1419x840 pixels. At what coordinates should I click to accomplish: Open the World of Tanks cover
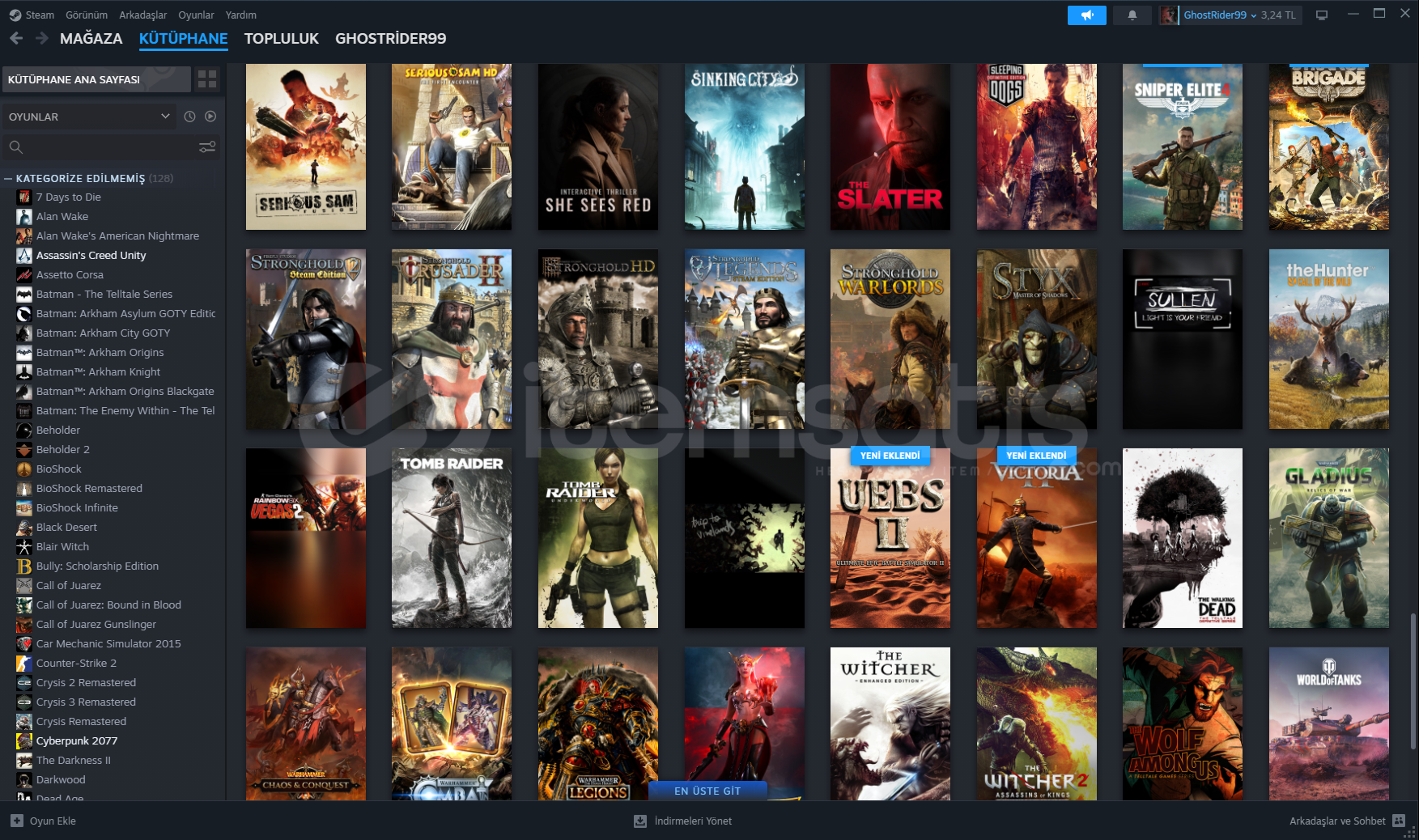click(x=1329, y=723)
